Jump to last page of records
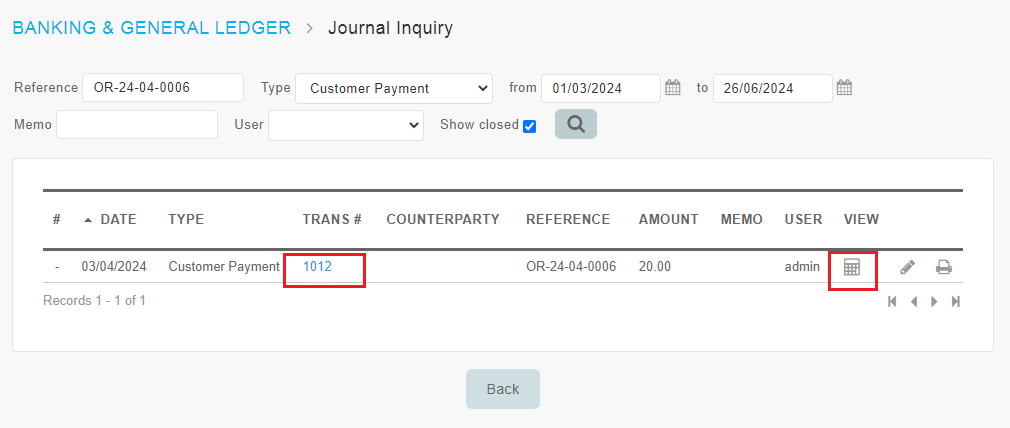Screen dimensions: 1010x428 point(956,301)
